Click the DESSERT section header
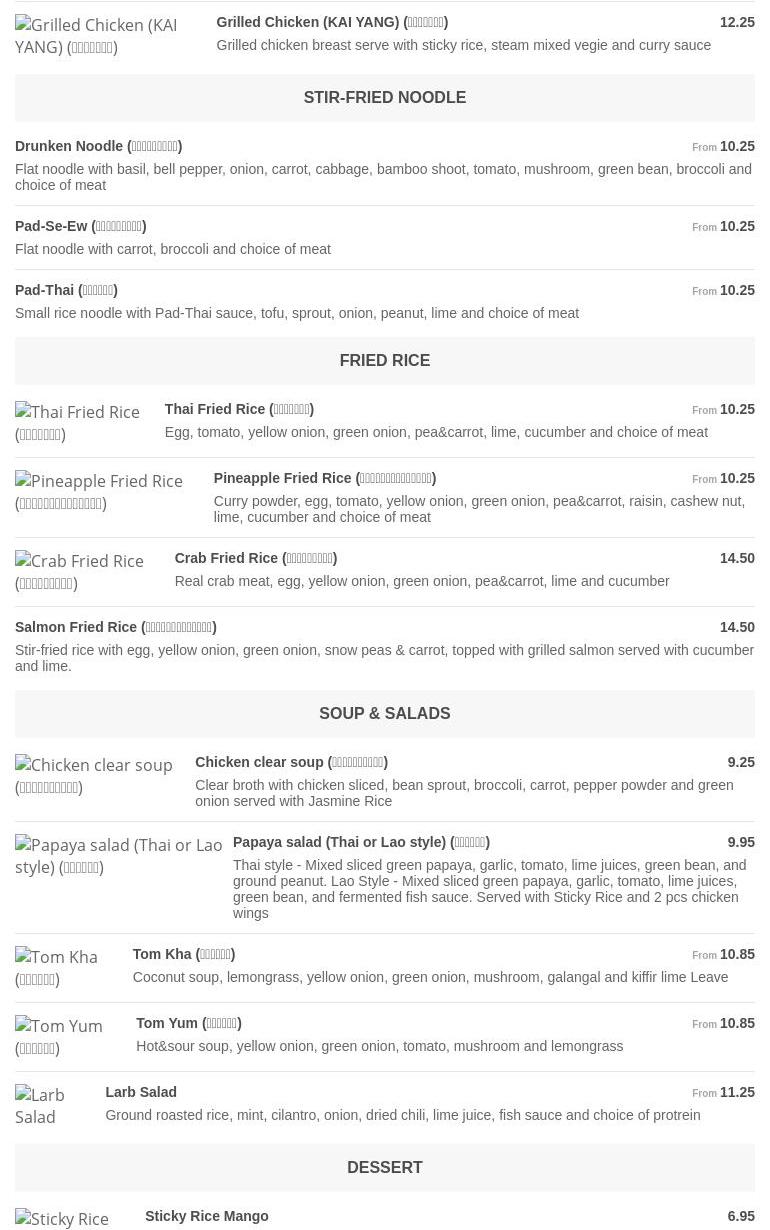The image size is (770, 1230). click(x=385, y=1168)
